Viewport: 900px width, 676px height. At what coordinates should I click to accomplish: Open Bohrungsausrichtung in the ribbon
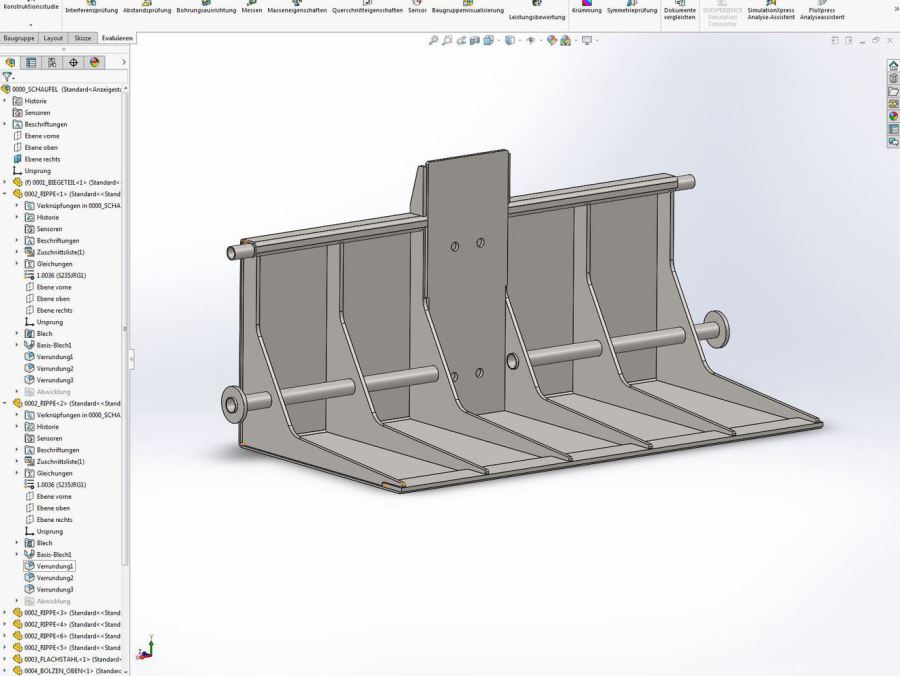206,7
